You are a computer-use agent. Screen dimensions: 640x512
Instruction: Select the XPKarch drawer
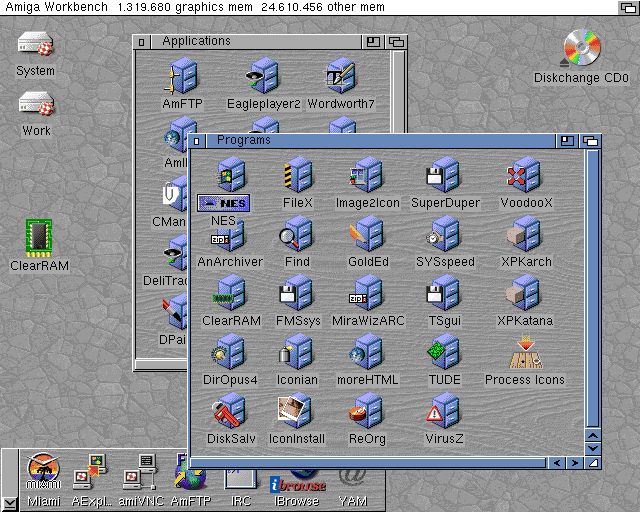(525, 234)
